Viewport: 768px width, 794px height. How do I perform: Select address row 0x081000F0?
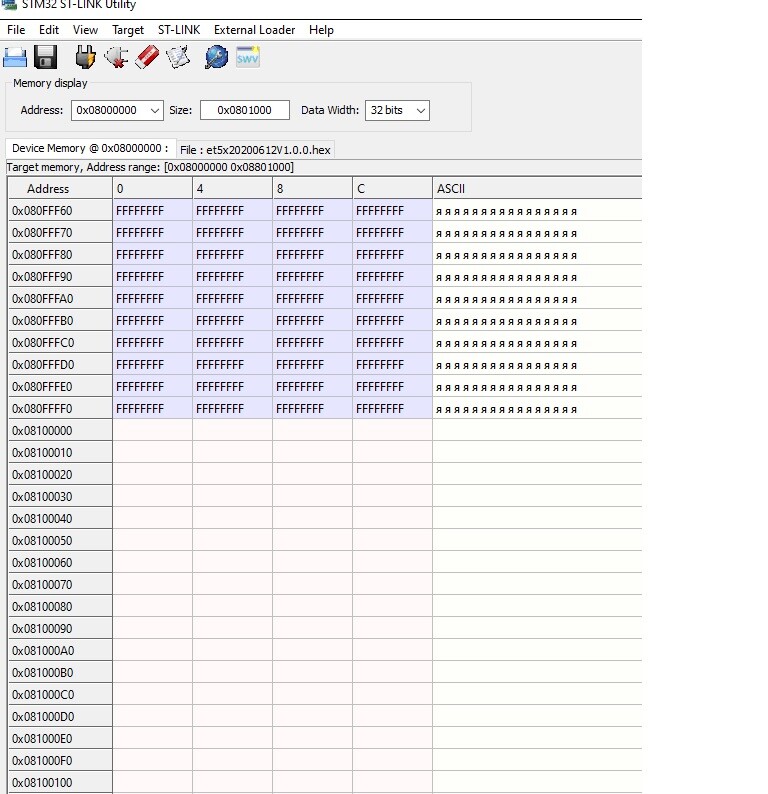(60, 761)
